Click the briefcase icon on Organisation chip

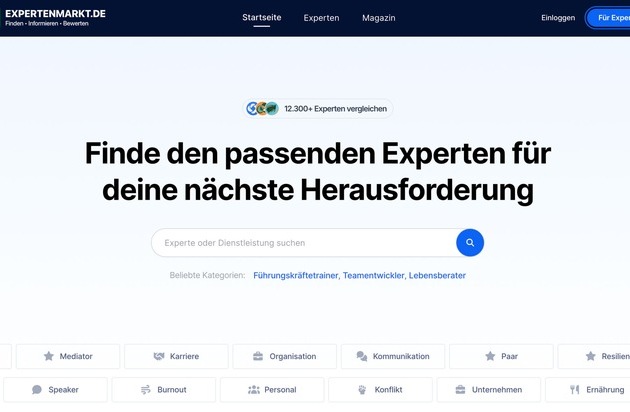(x=257, y=356)
